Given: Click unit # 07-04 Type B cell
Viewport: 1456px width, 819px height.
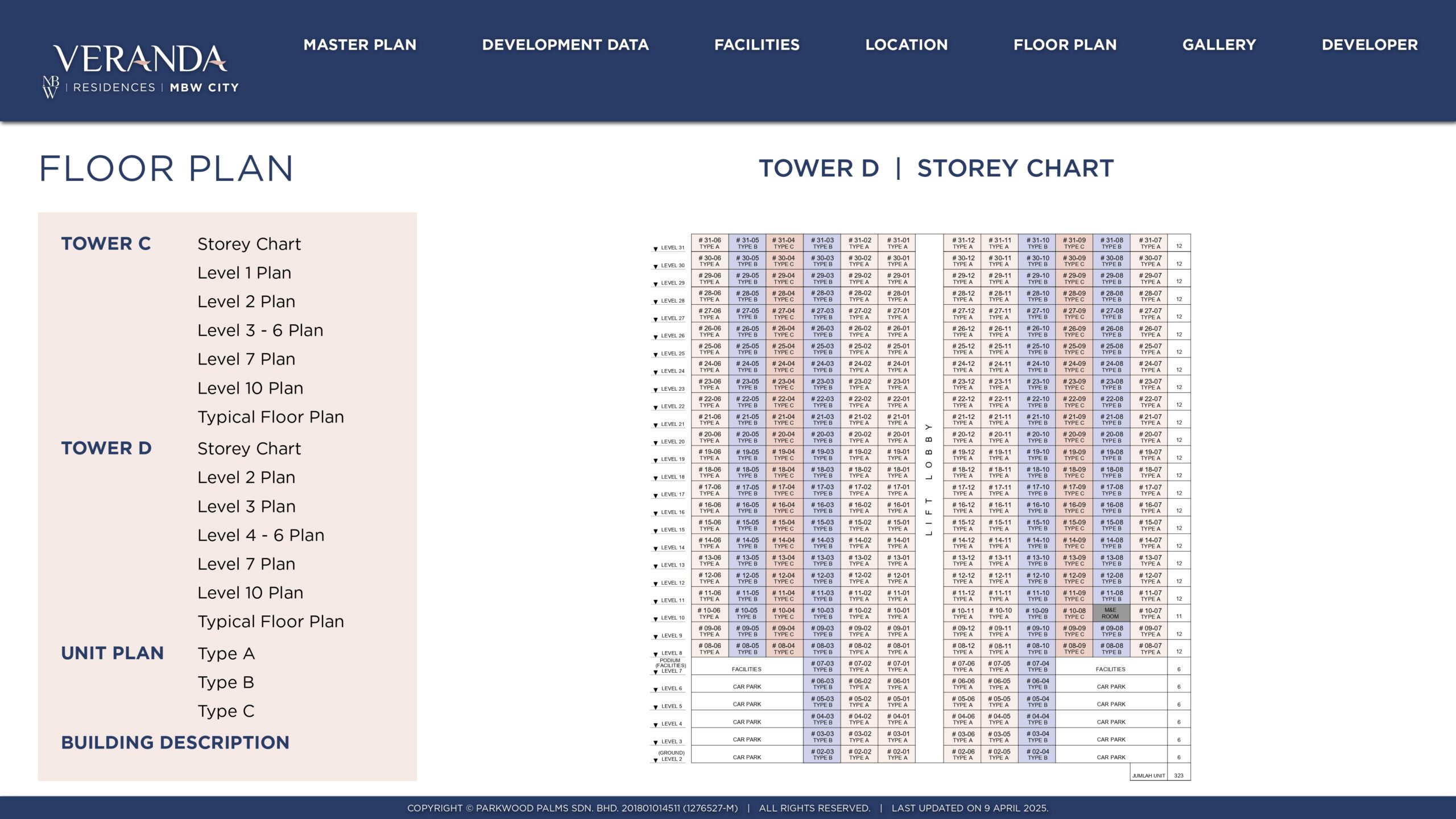Looking at the screenshot, I should tap(1037, 666).
